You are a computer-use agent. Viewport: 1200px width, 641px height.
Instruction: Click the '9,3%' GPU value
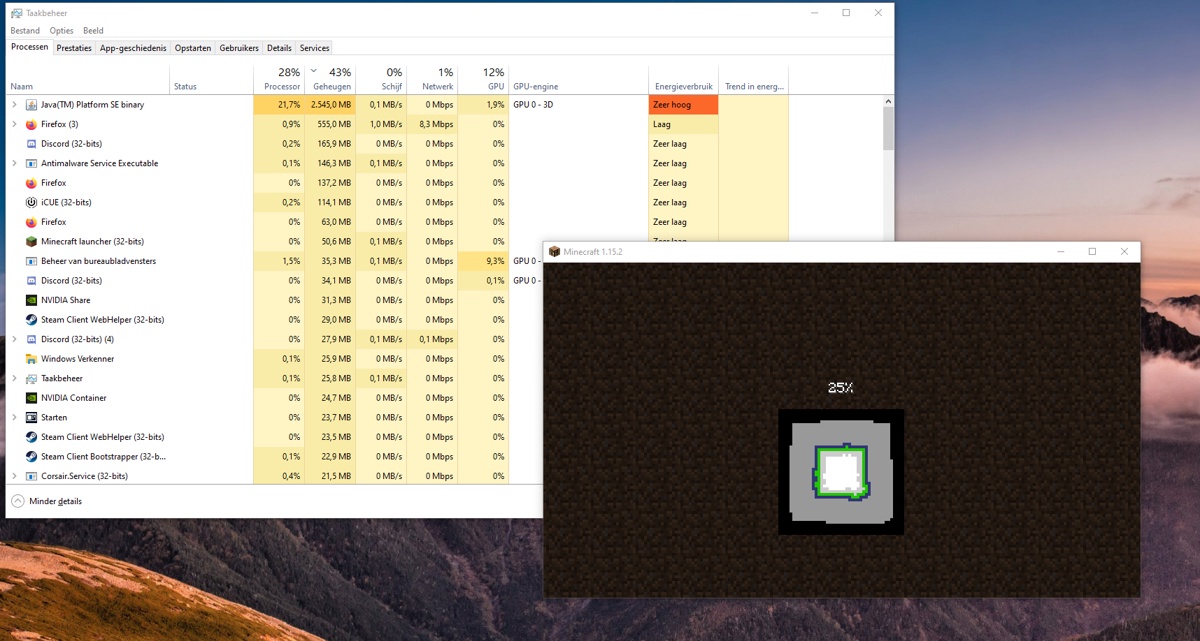[494, 261]
